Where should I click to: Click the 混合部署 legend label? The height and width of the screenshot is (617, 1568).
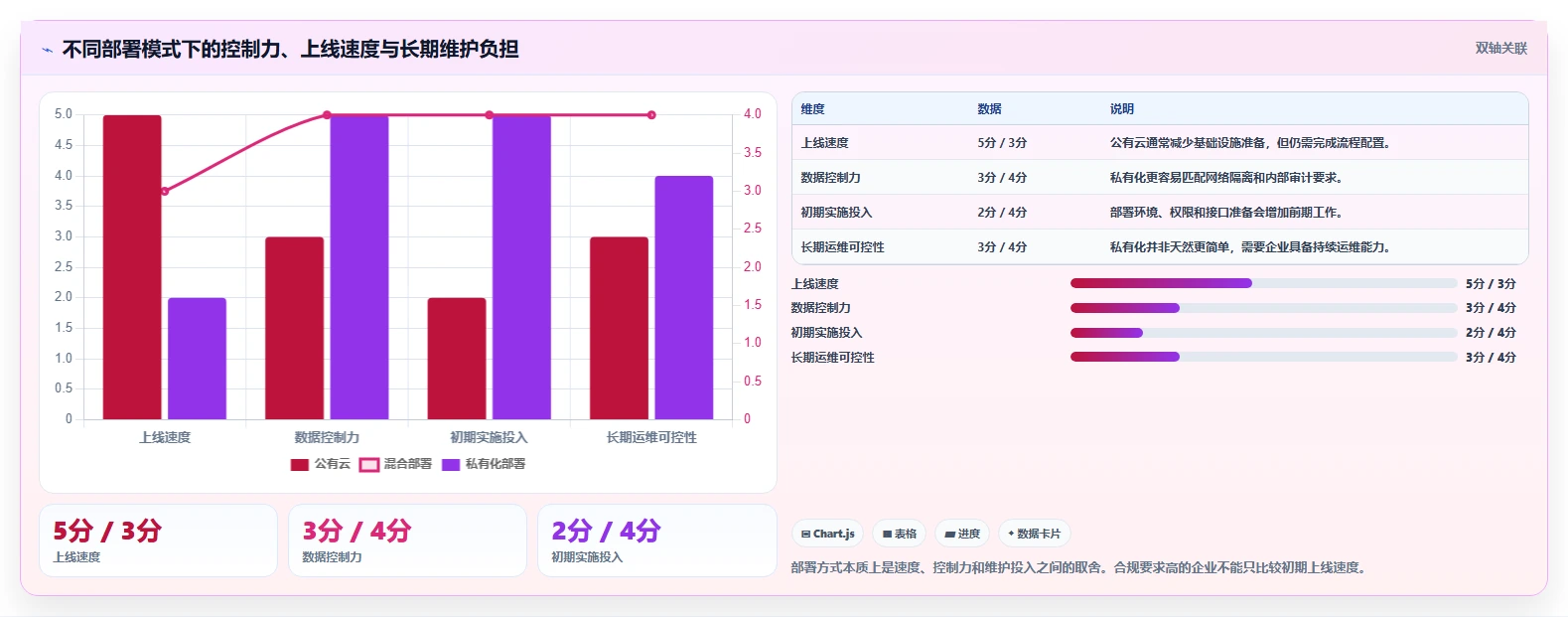pyautogui.click(x=408, y=464)
